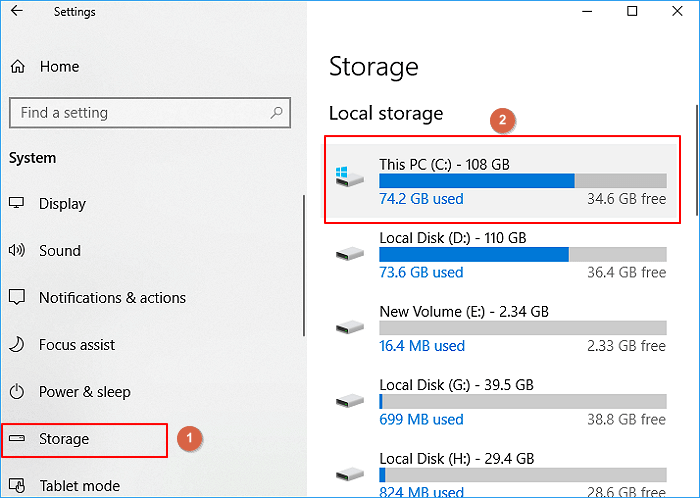Open Local Disk (G:) storage details
This screenshot has height=498, width=700.
[x=458, y=385]
